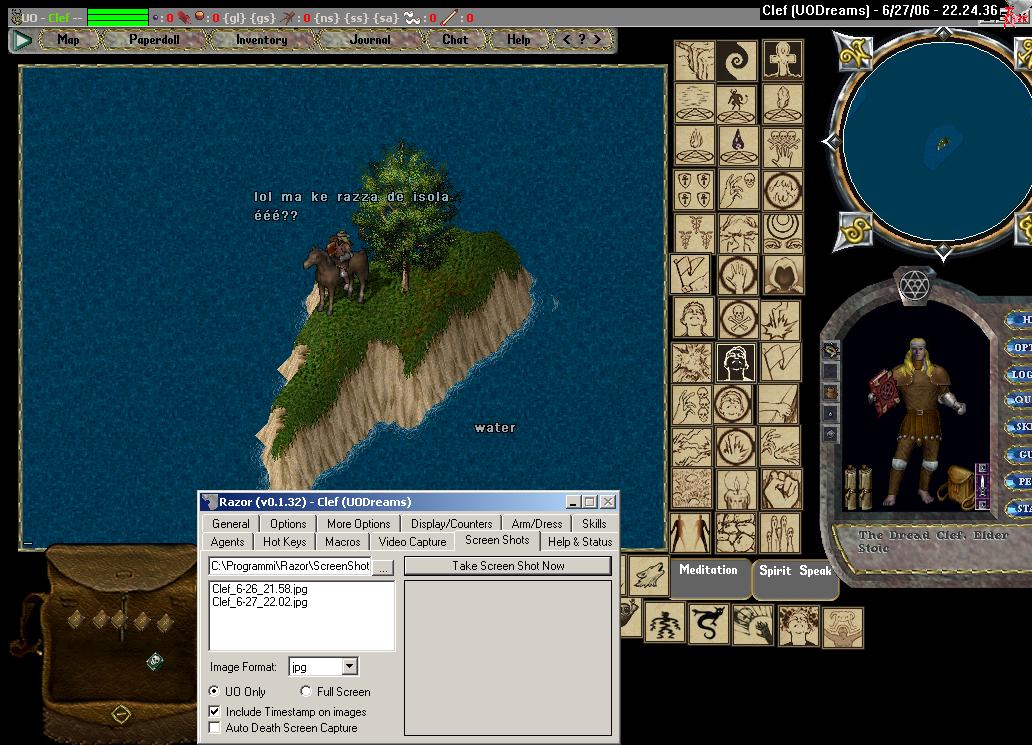Viewport: 1032px width, 745px height.
Task: Pick the skull item in the backpack
Action: 155,661
